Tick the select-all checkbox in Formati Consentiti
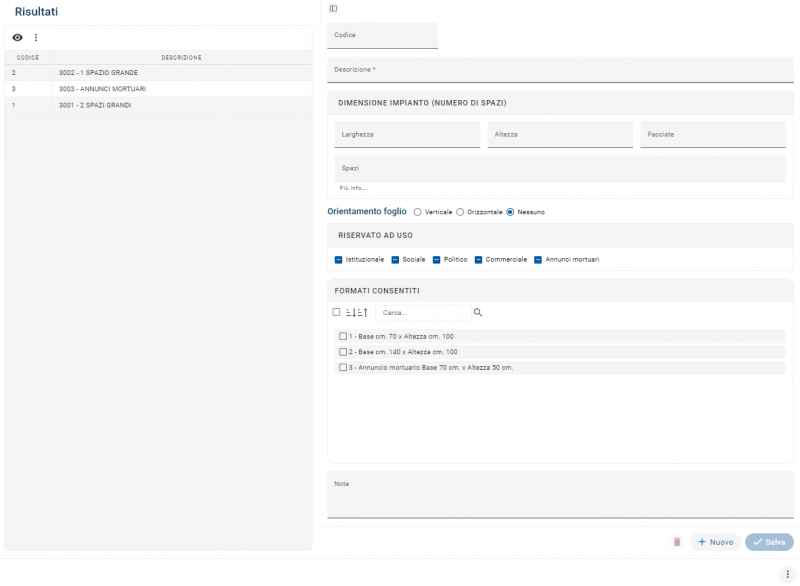Image resolution: width=800 pixels, height=586 pixels. pyautogui.click(x=337, y=313)
